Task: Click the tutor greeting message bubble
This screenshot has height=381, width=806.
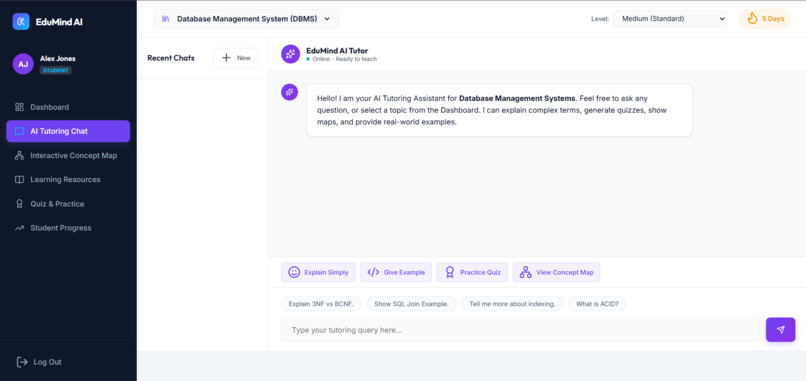Action: (499, 110)
